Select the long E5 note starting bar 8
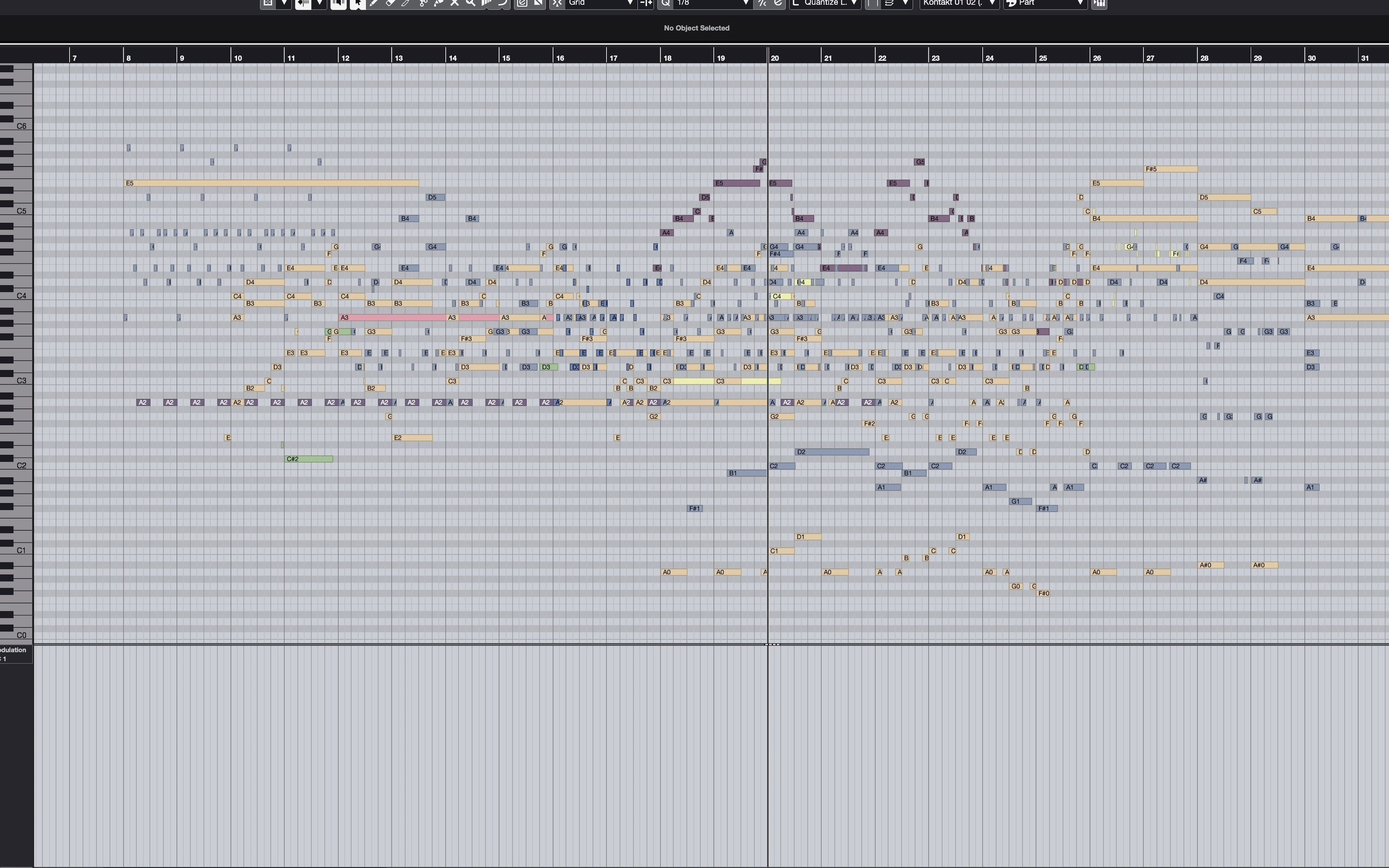The width and height of the screenshot is (1389, 868). click(x=271, y=183)
